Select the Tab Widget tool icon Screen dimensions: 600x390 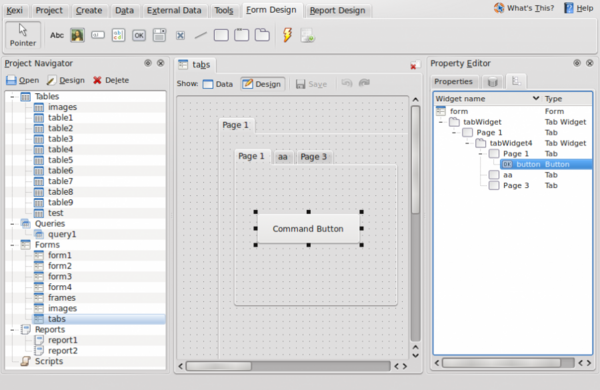pyautogui.click(x=262, y=35)
